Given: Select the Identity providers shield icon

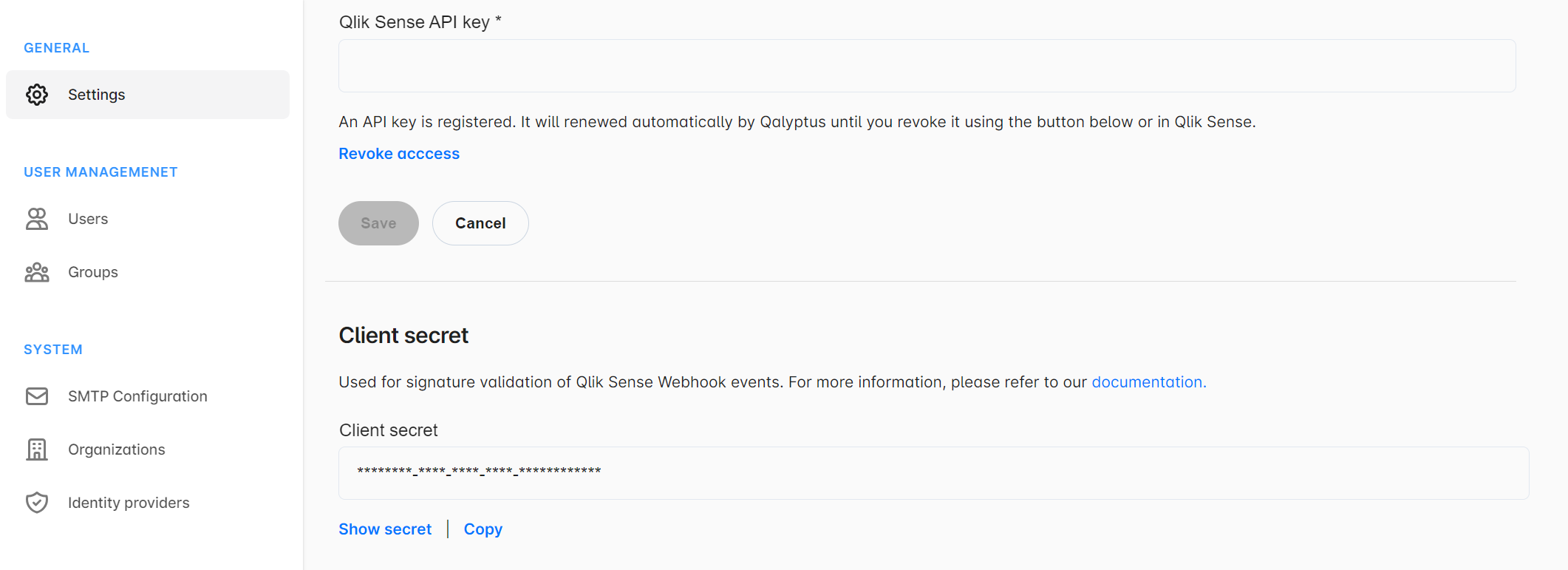Looking at the screenshot, I should click(x=36, y=502).
